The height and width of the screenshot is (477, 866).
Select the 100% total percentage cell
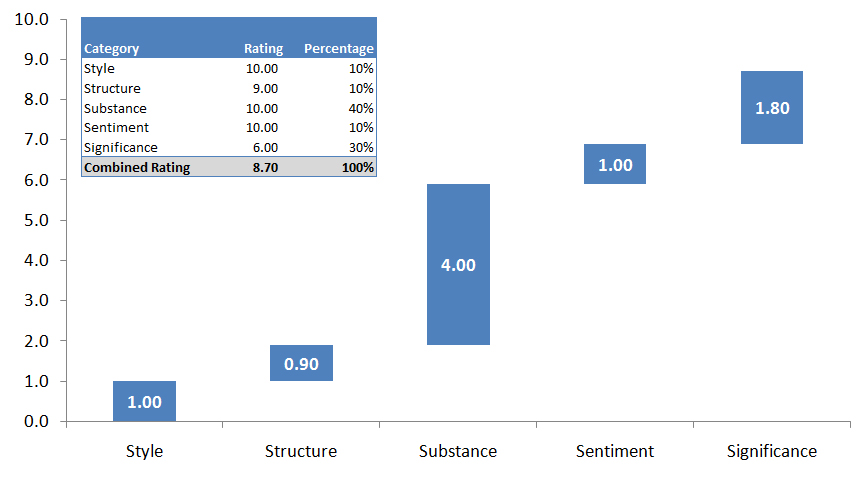pos(358,167)
